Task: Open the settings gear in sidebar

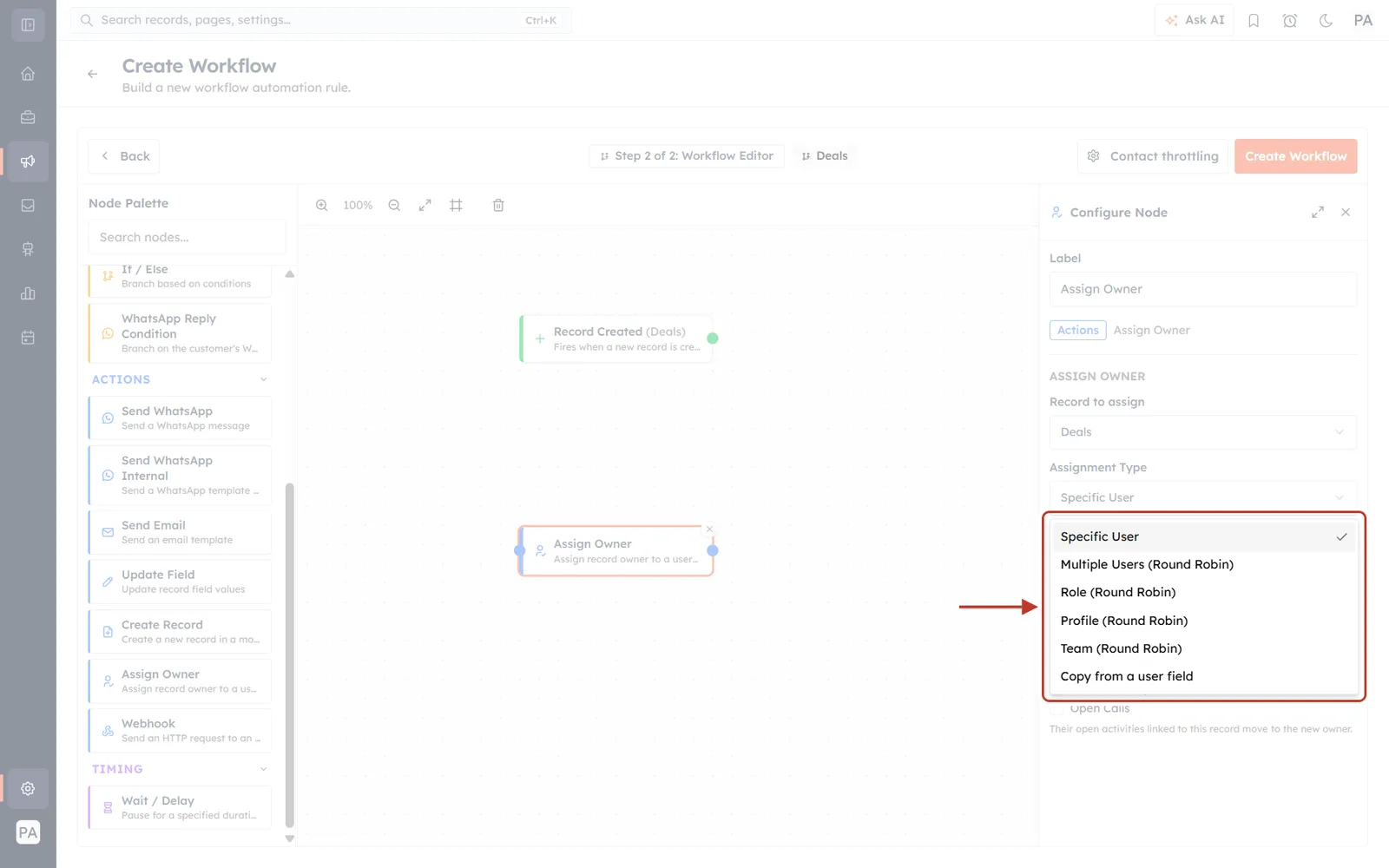Action: click(28, 788)
